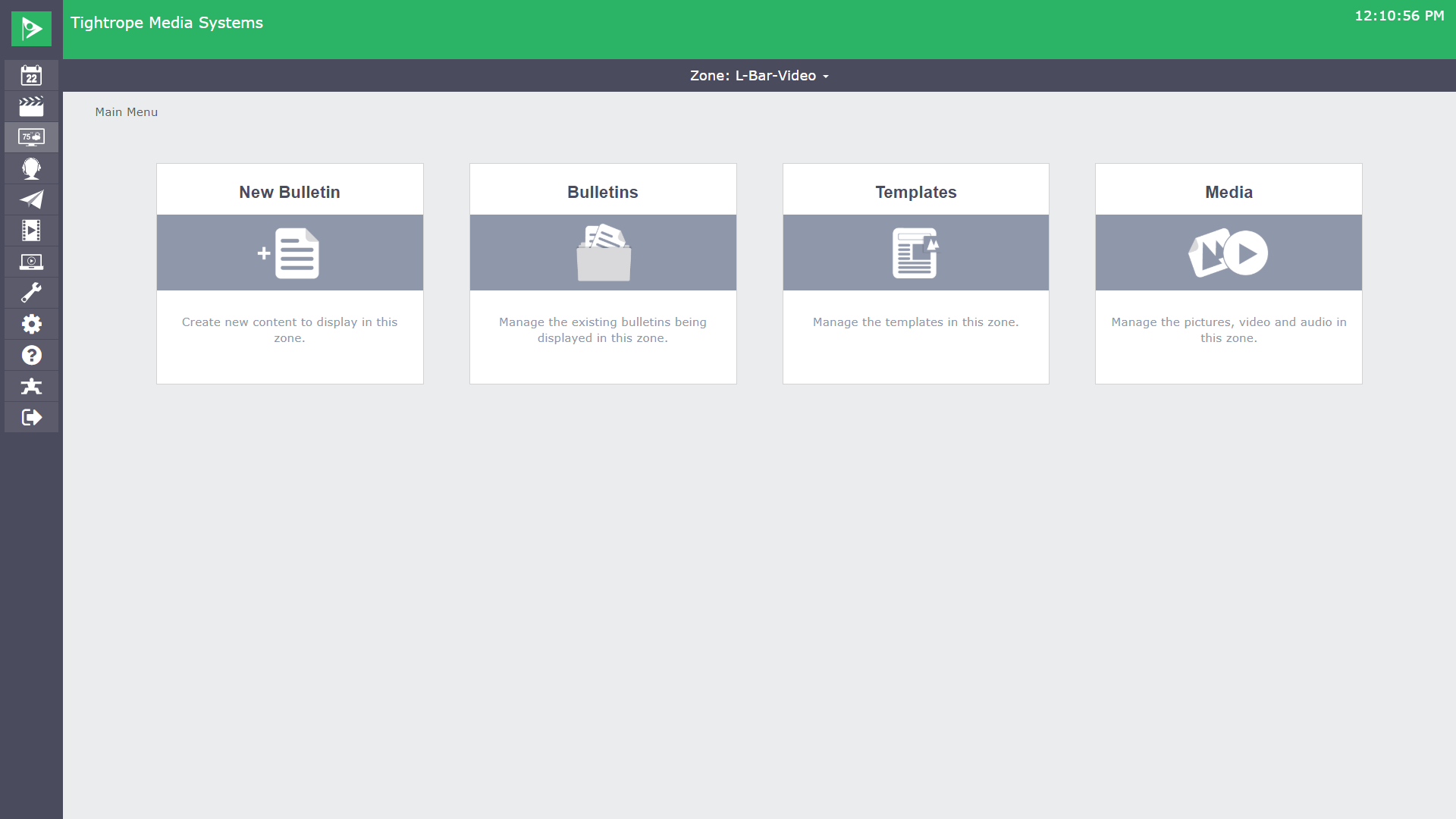1456x819 pixels.
Task: Open the clapperboard icon in sidebar
Action: (x=31, y=106)
